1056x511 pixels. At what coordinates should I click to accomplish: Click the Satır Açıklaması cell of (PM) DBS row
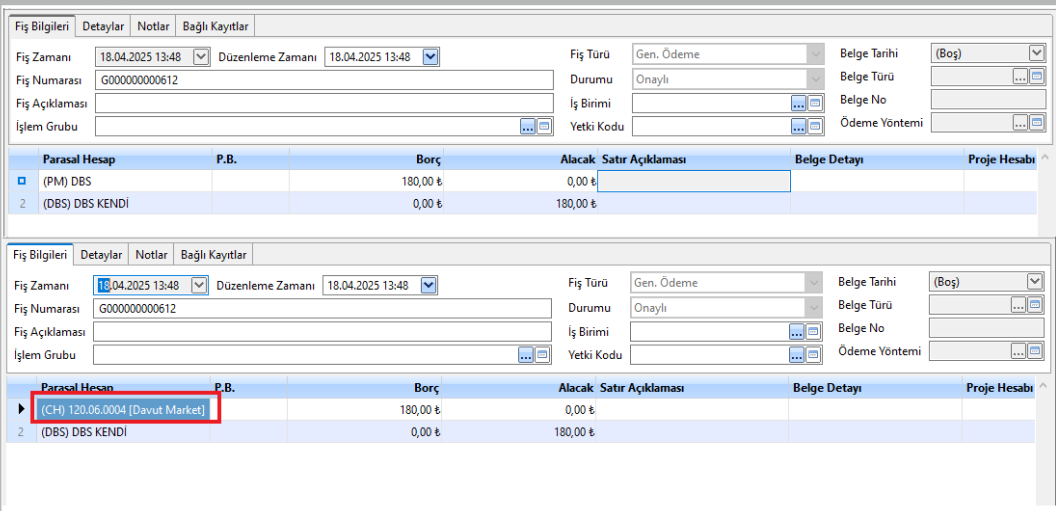point(693,181)
